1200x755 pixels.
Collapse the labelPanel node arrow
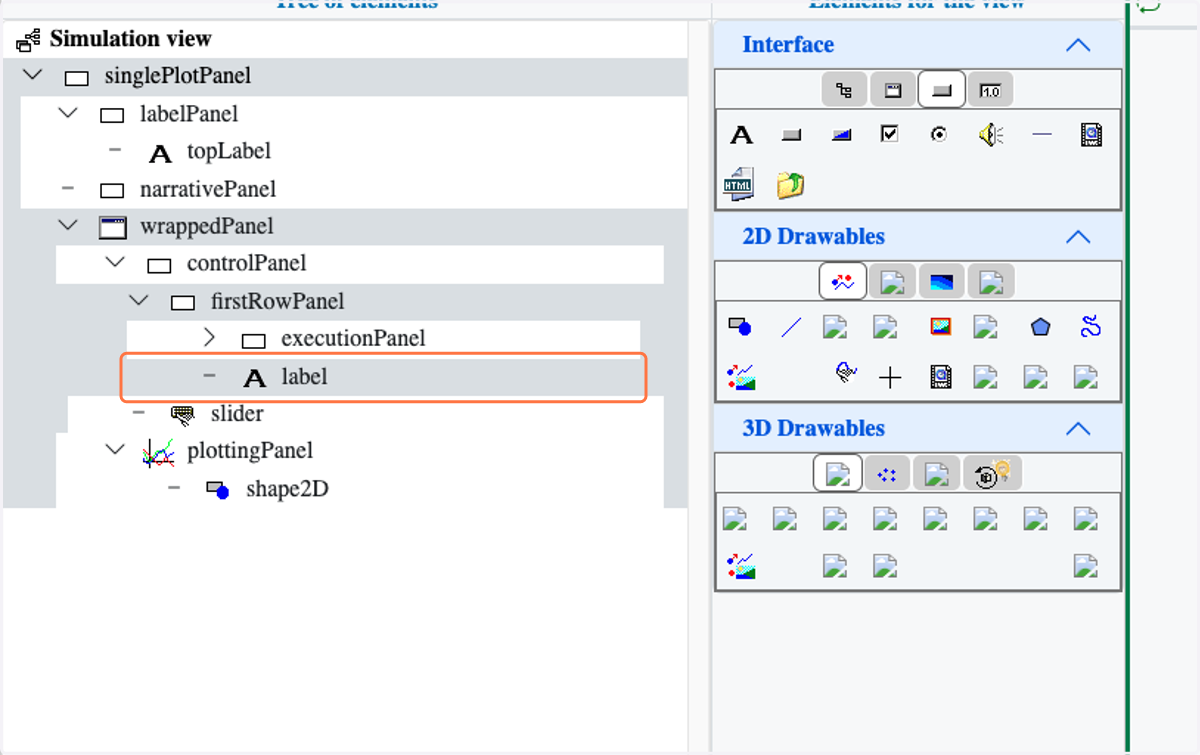pyautogui.click(x=68, y=113)
